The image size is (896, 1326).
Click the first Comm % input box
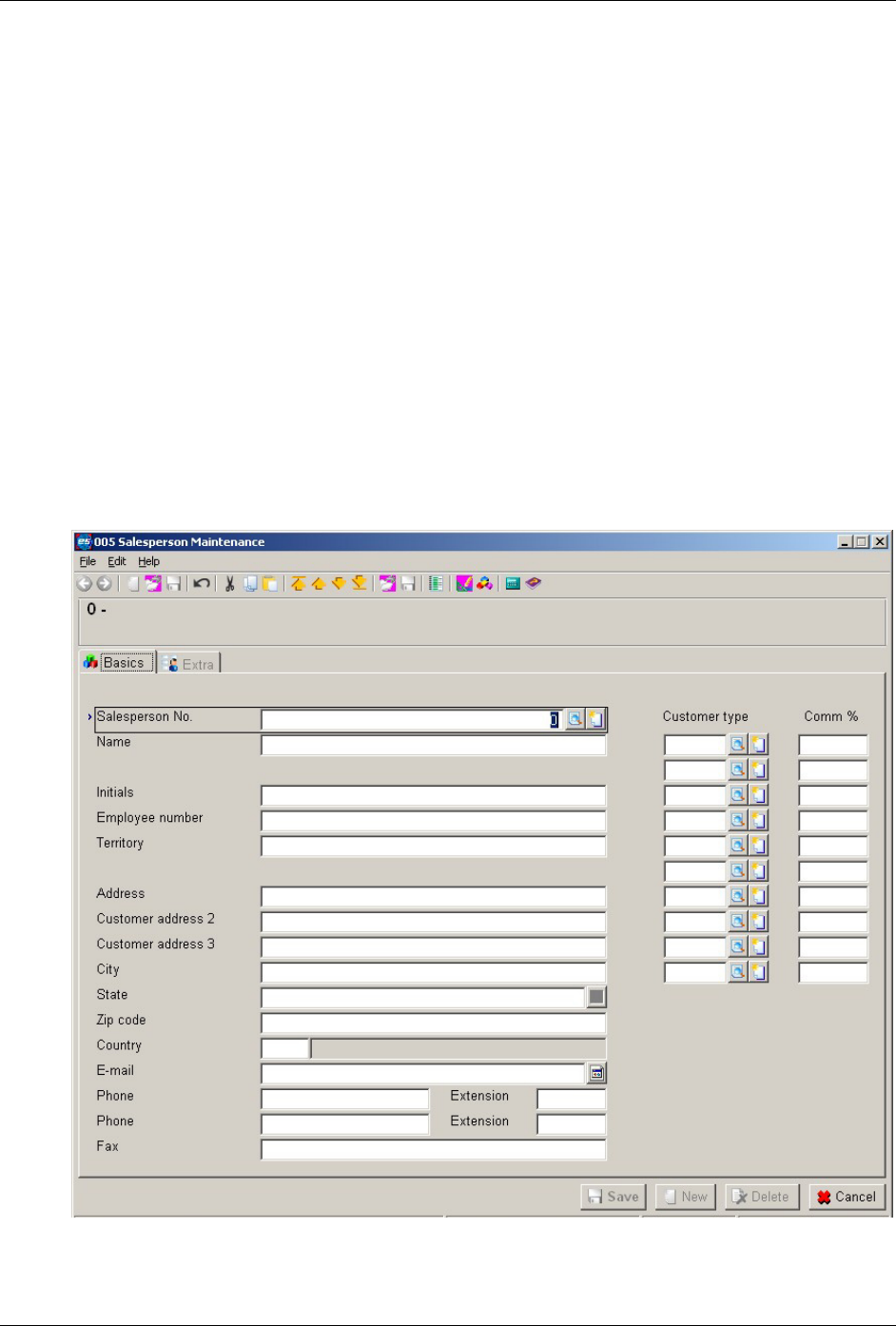(x=833, y=745)
